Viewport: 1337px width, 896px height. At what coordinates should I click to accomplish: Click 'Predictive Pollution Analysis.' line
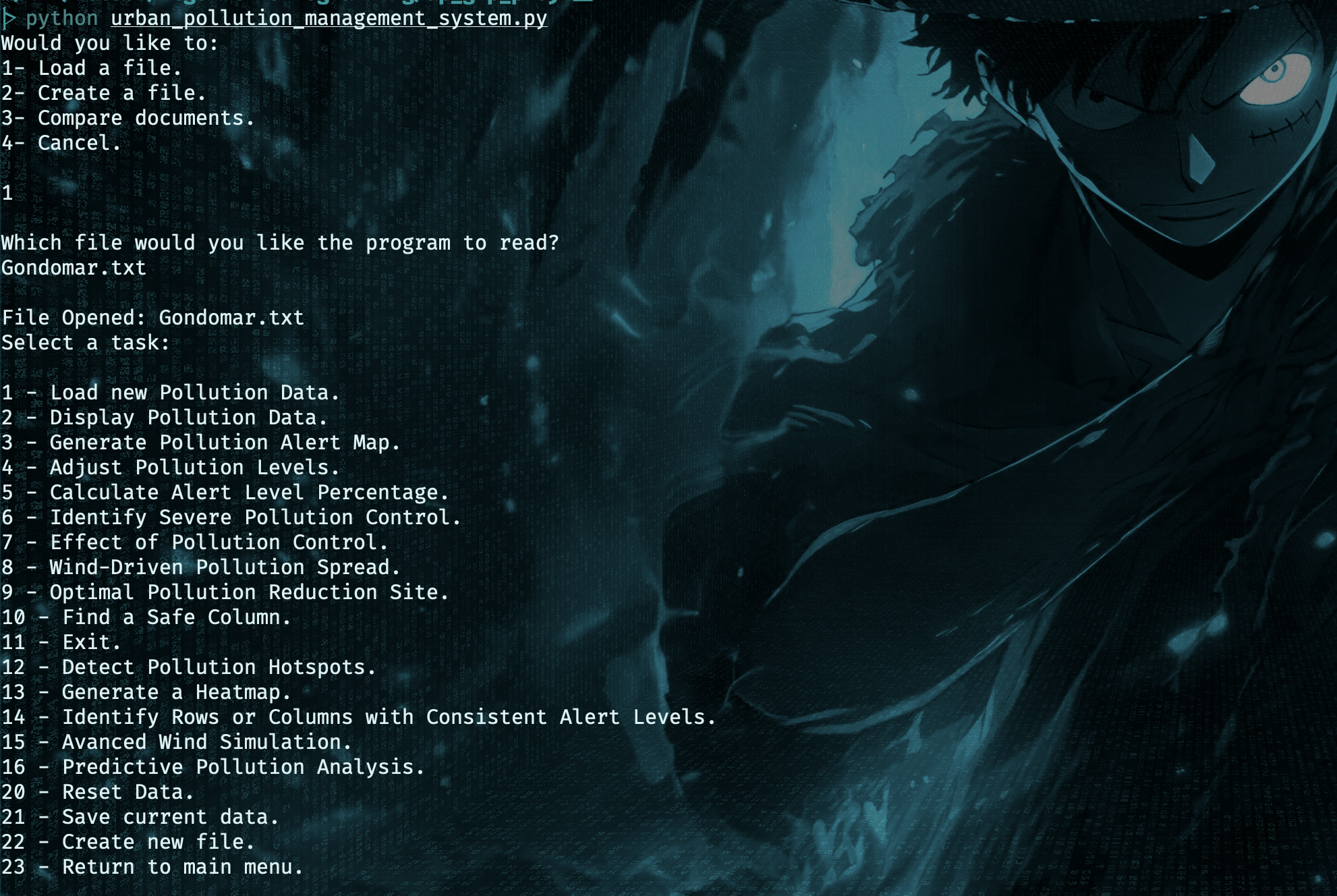pyautogui.click(x=213, y=767)
